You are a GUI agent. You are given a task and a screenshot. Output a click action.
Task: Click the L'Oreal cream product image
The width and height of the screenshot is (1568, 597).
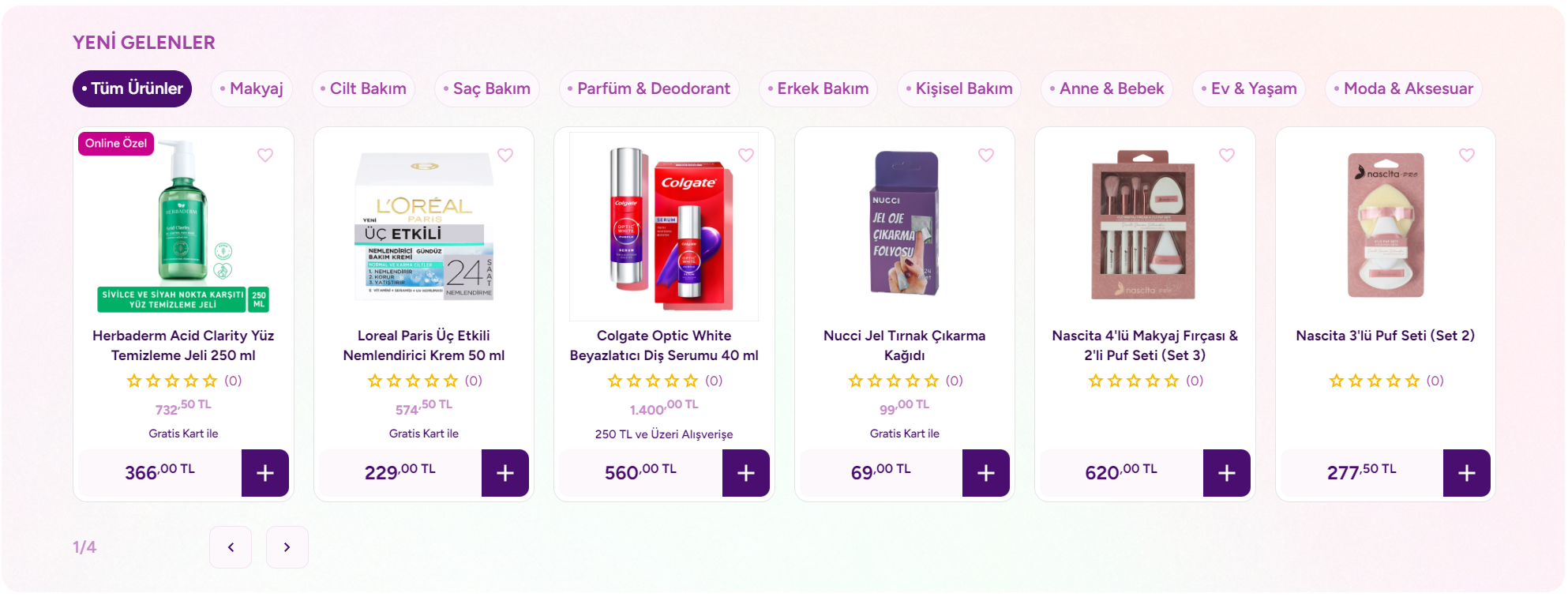(x=424, y=227)
